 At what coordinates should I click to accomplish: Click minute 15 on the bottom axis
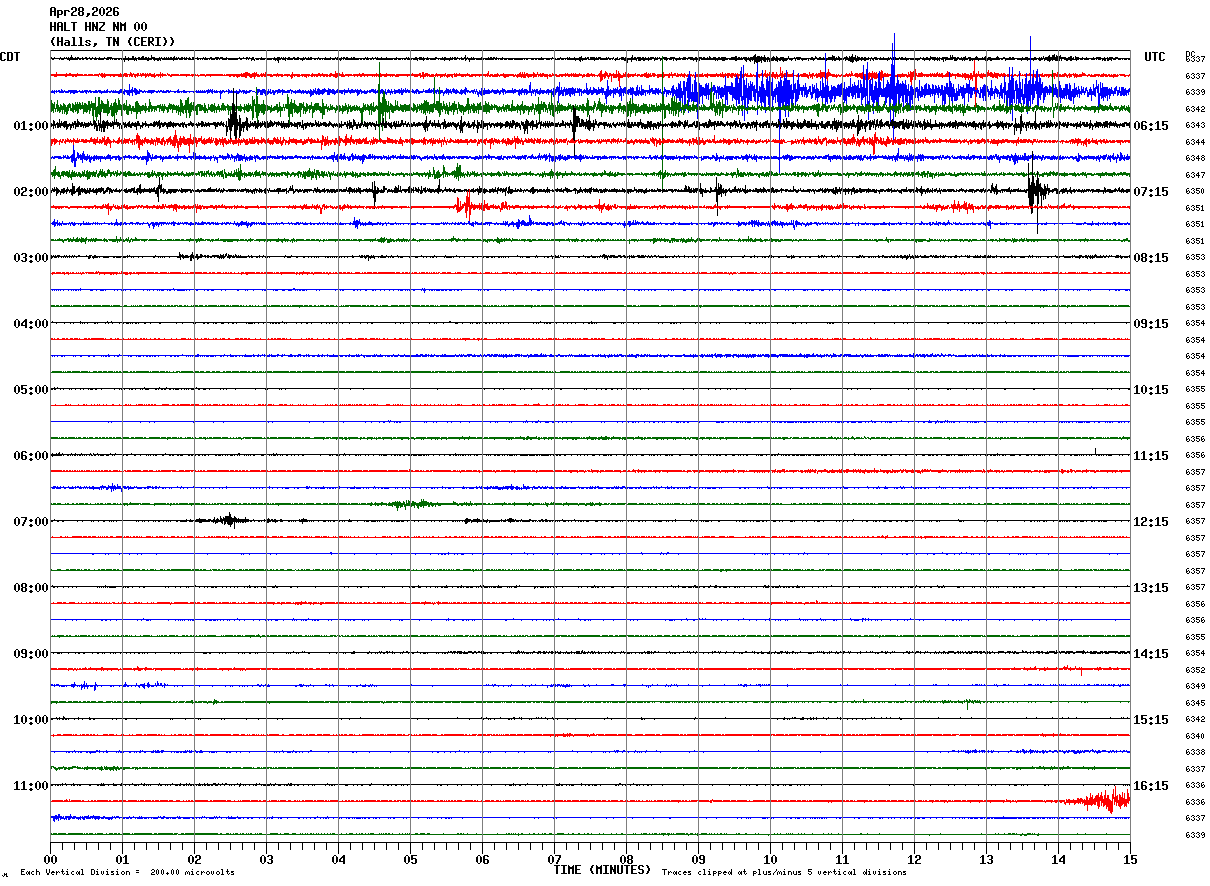point(1129,859)
